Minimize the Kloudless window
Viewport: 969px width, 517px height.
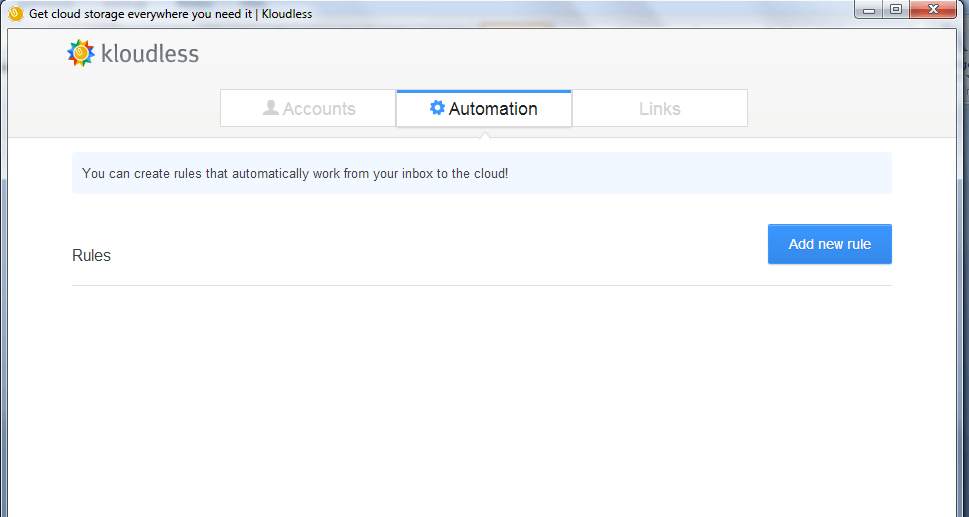[870, 9]
